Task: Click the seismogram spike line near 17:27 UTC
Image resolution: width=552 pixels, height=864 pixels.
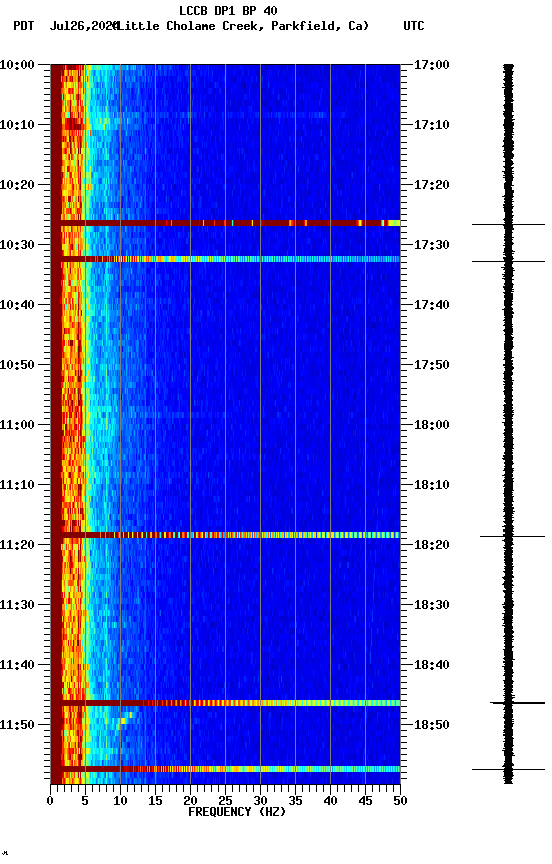Action: (x=508, y=225)
